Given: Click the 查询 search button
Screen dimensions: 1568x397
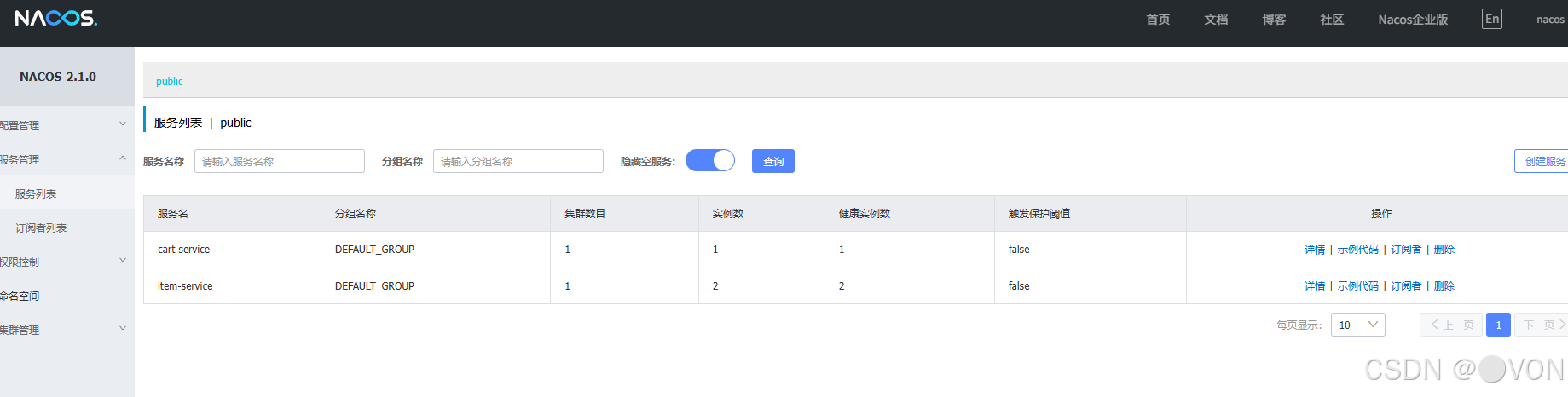Looking at the screenshot, I should (x=773, y=161).
